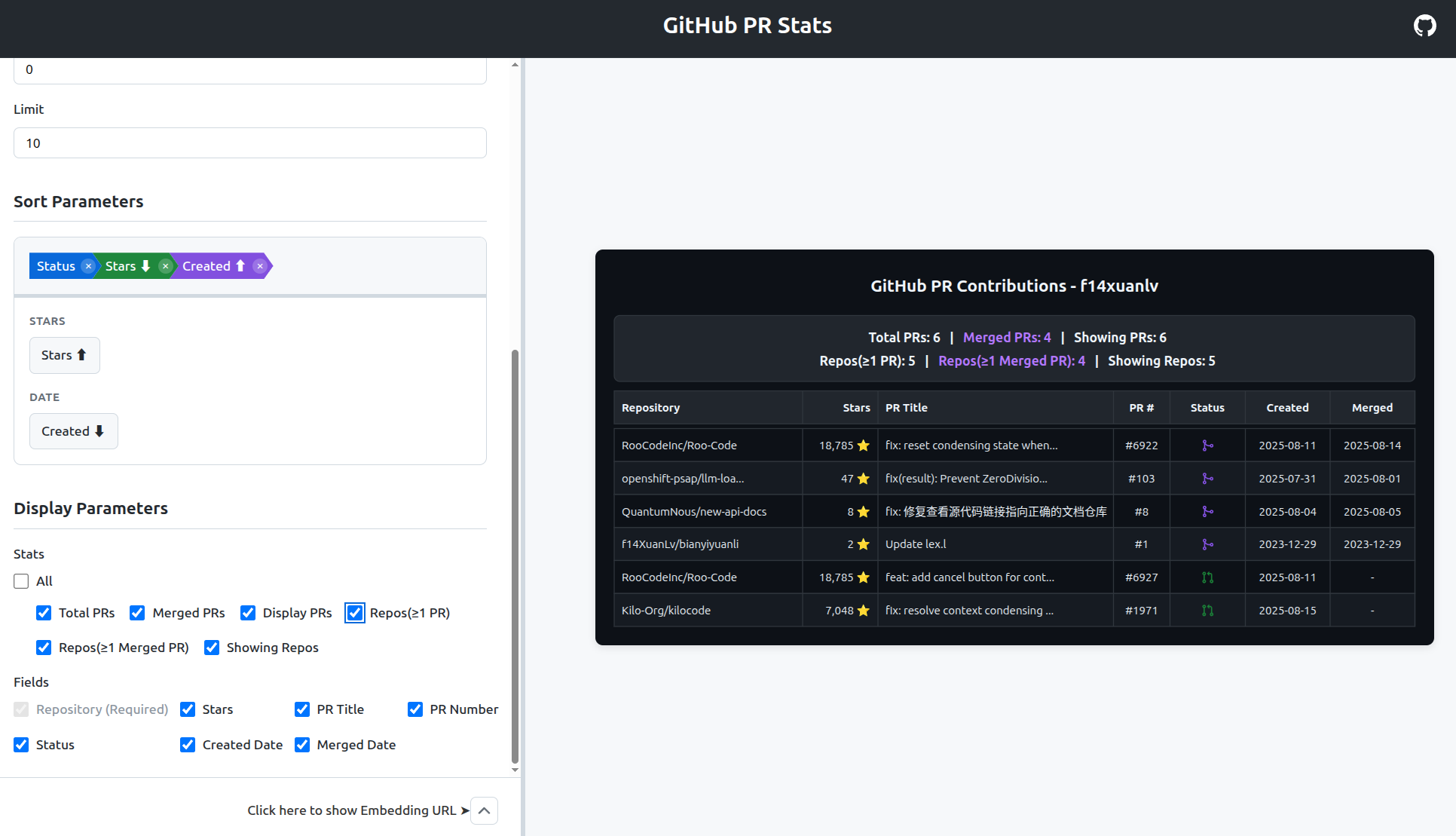Click merged status icon for PR #1
The height and width of the screenshot is (836, 1456).
[x=1207, y=544]
